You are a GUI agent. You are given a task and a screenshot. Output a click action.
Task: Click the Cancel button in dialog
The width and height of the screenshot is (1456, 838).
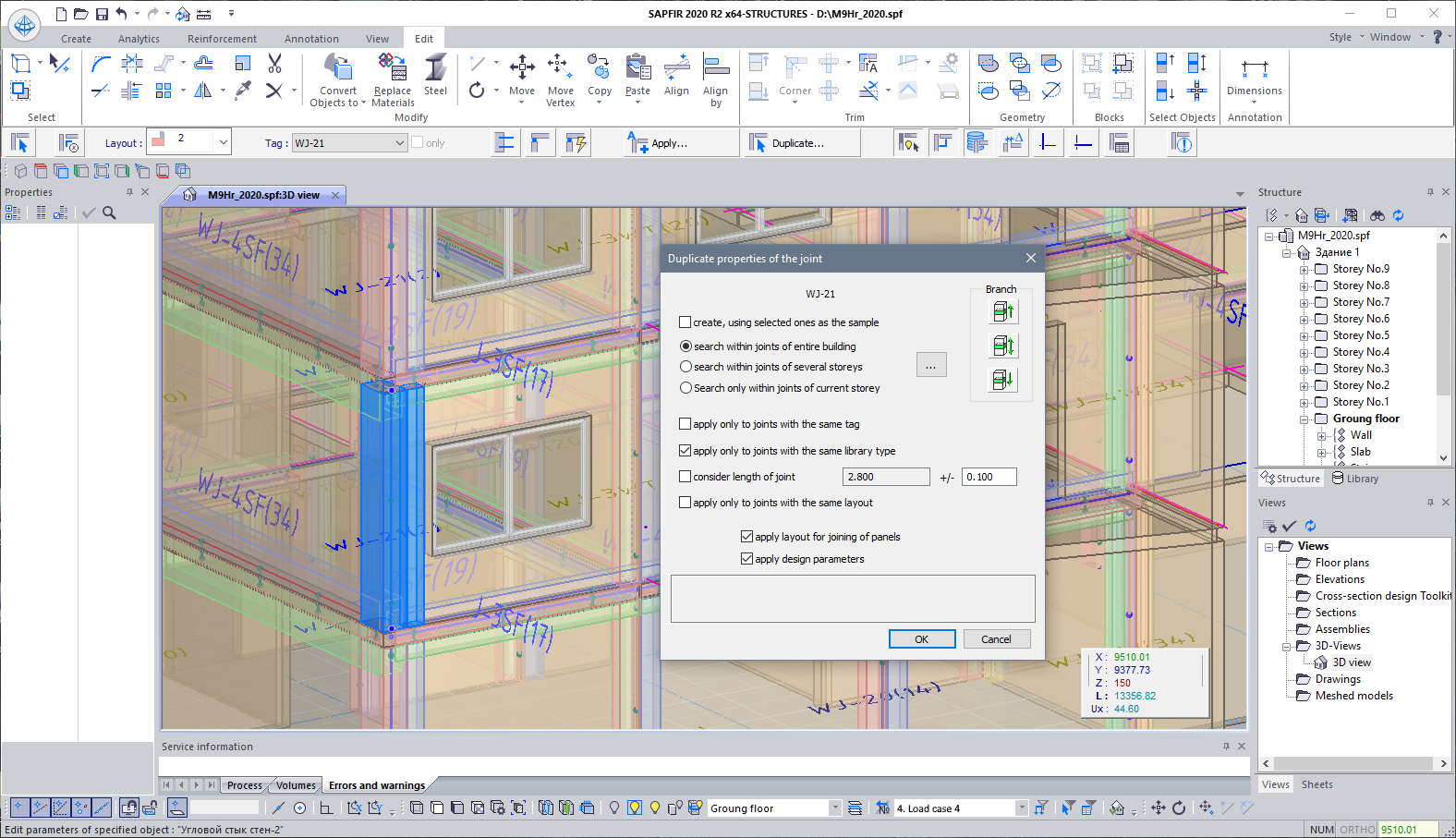click(x=995, y=639)
